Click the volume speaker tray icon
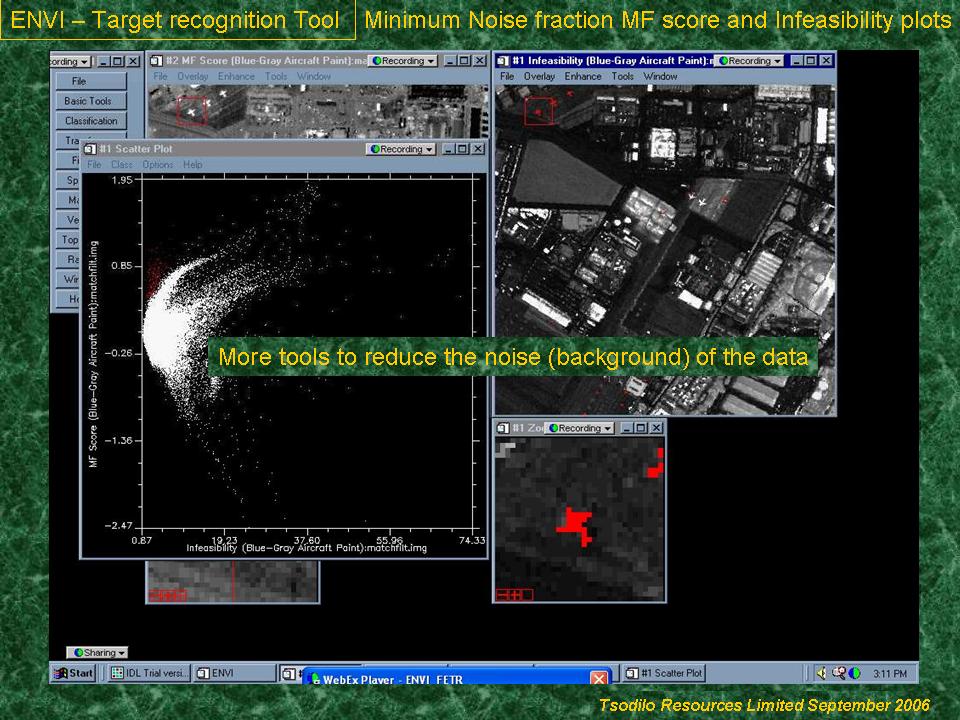960x720 pixels. click(x=822, y=673)
